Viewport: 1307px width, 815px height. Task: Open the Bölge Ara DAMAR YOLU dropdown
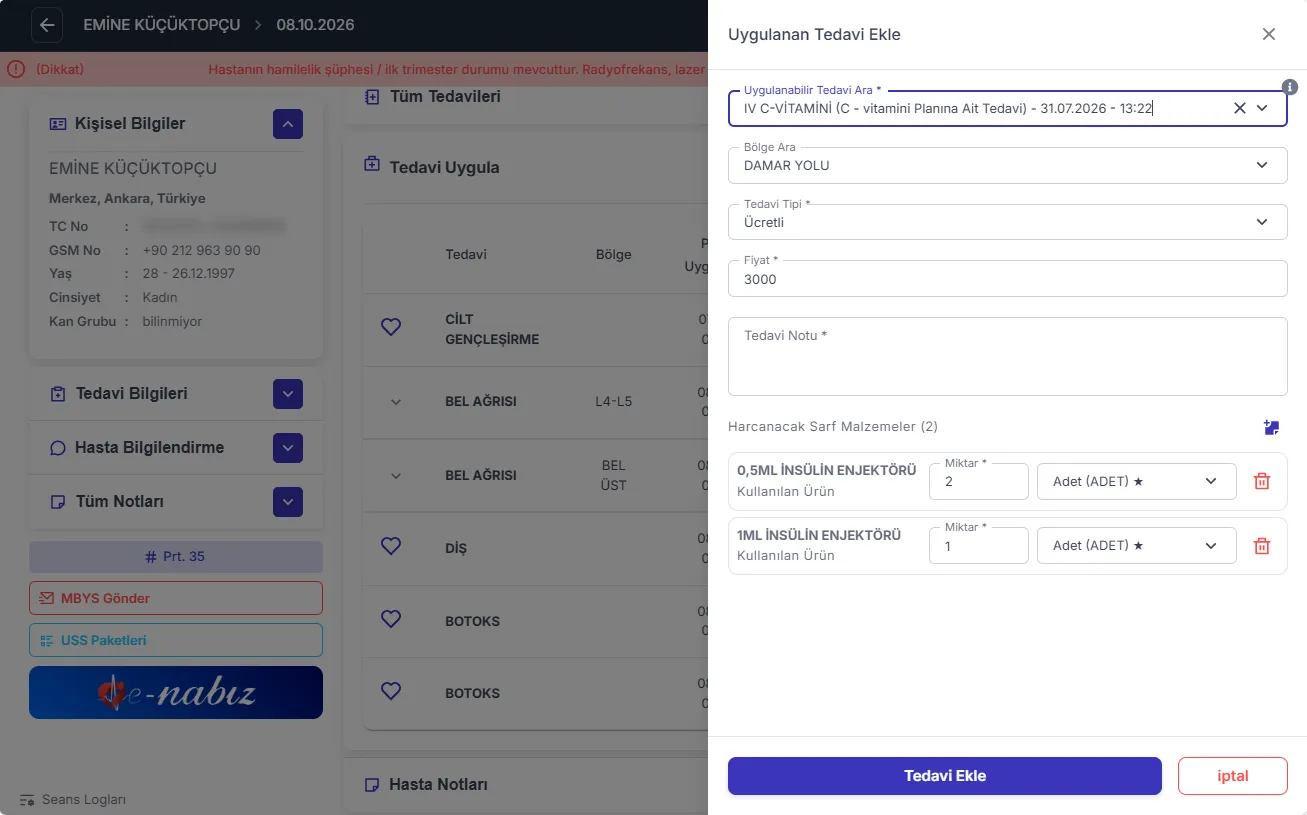(x=1007, y=165)
